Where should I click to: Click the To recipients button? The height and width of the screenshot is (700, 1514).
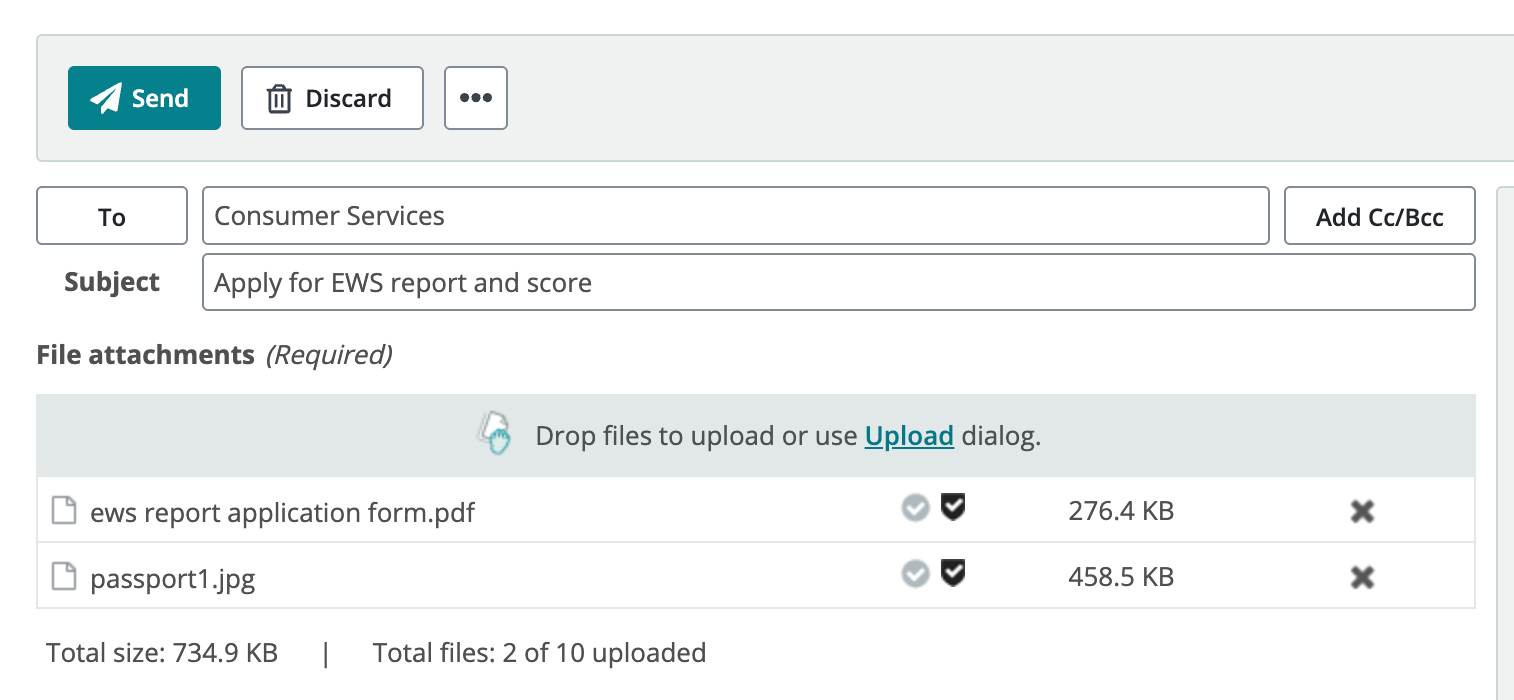[112, 216]
